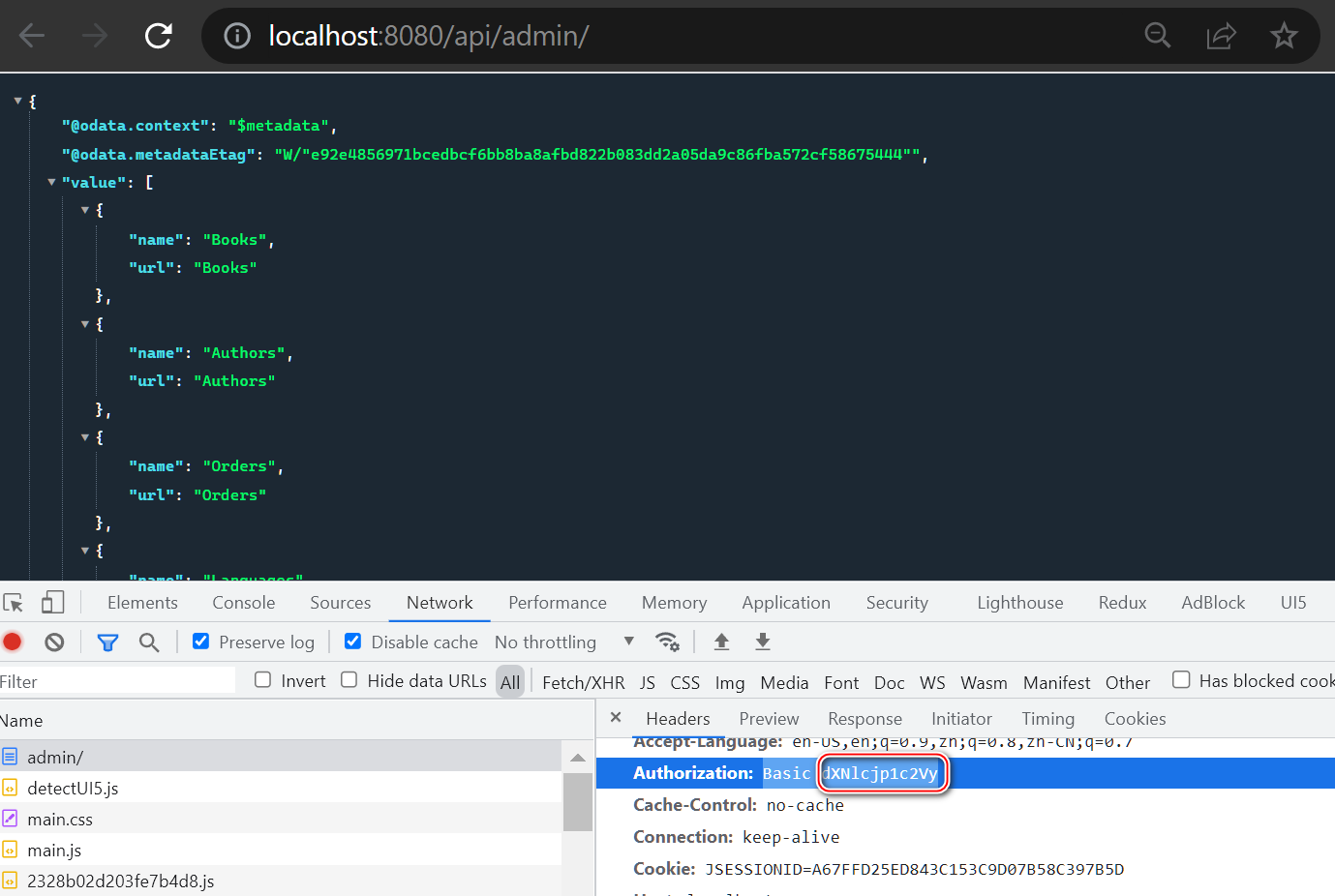Collapse the fourth JSON object after Orders
Screen dimensions: 1335x896
85,551
